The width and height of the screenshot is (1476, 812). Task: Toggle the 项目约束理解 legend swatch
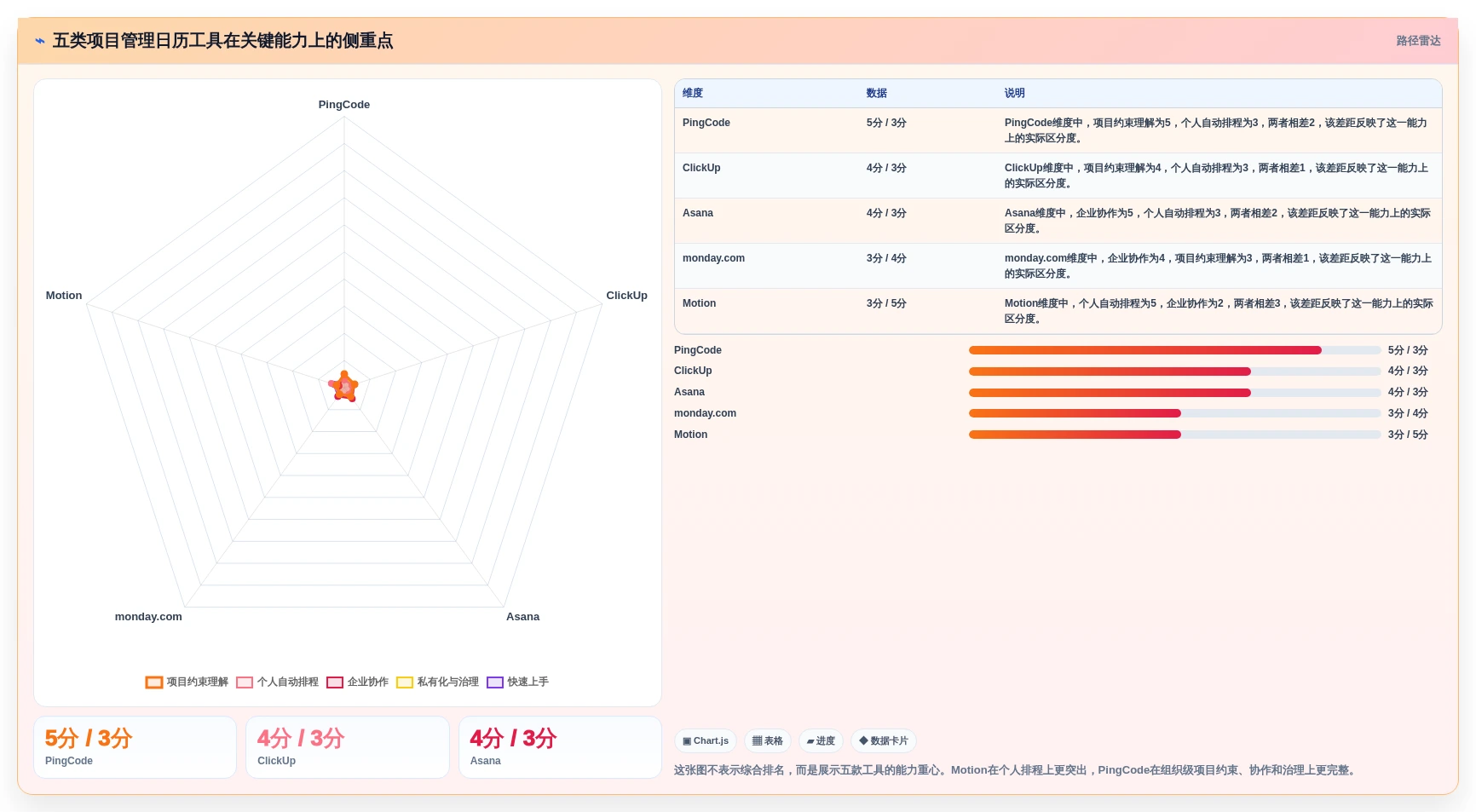tap(154, 682)
